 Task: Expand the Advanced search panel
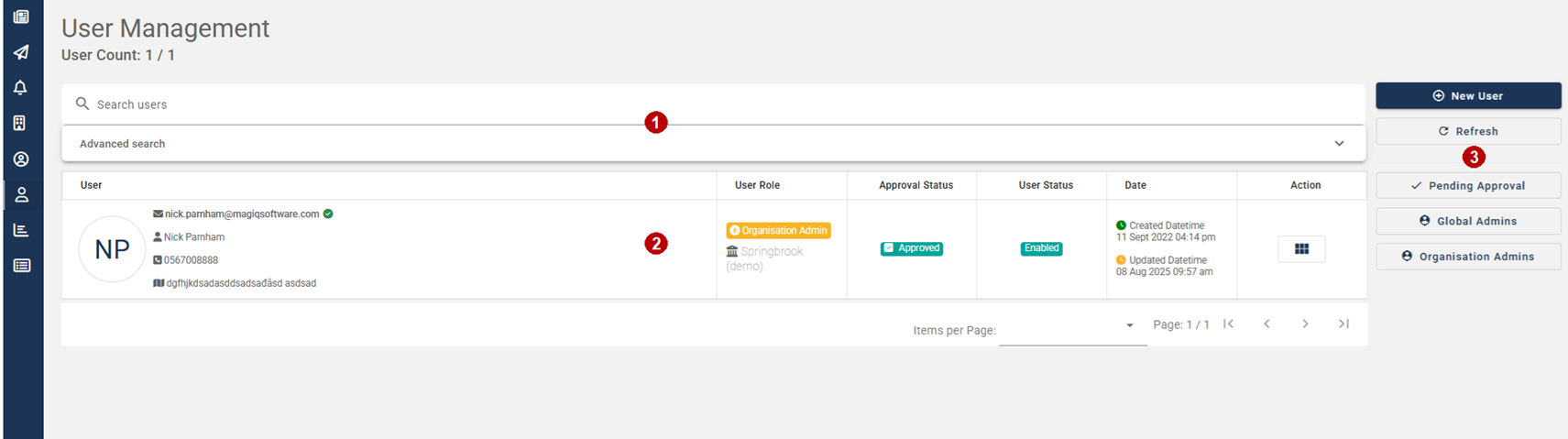(713, 144)
